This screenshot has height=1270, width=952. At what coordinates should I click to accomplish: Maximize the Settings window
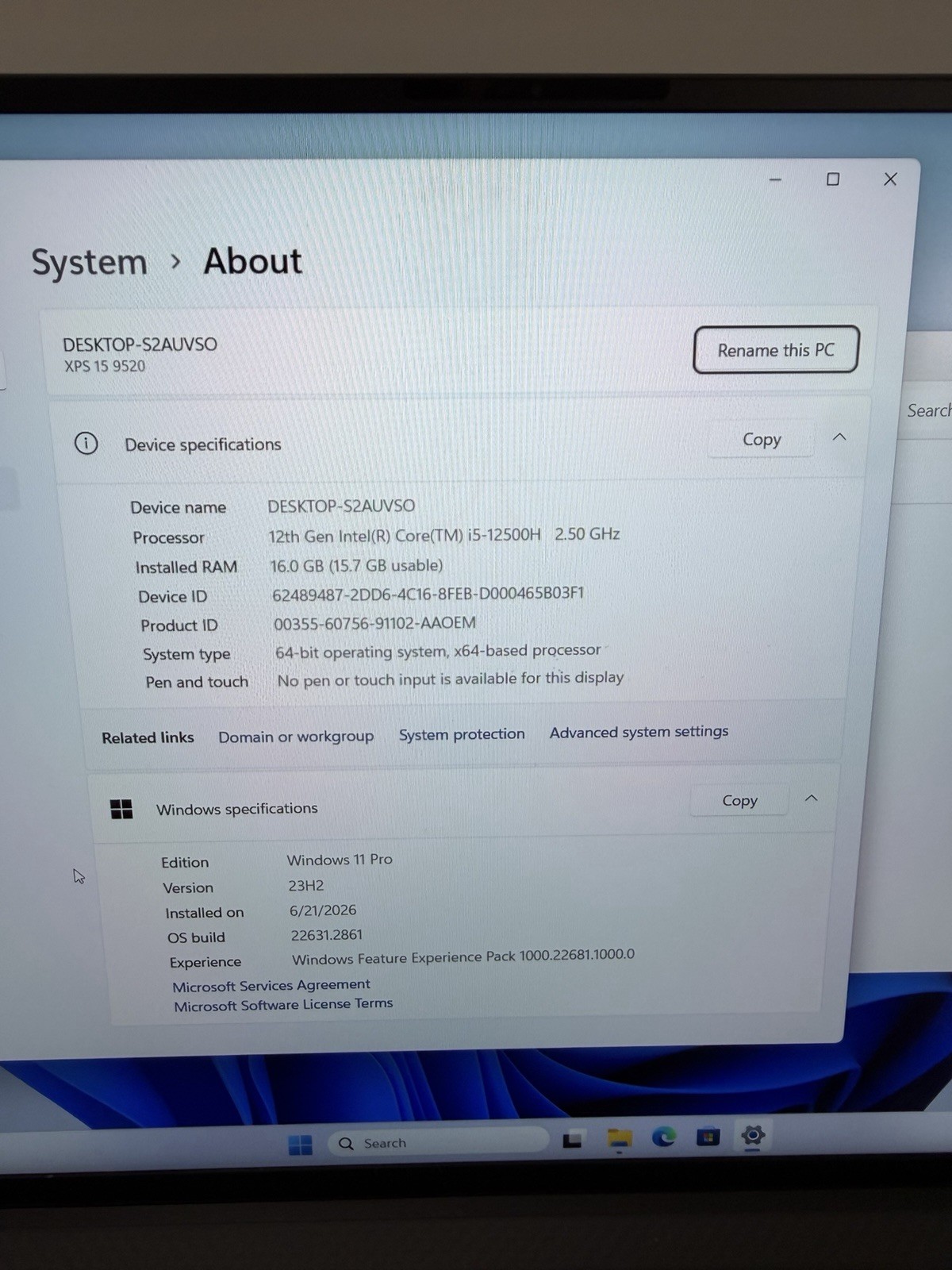click(833, 179)
